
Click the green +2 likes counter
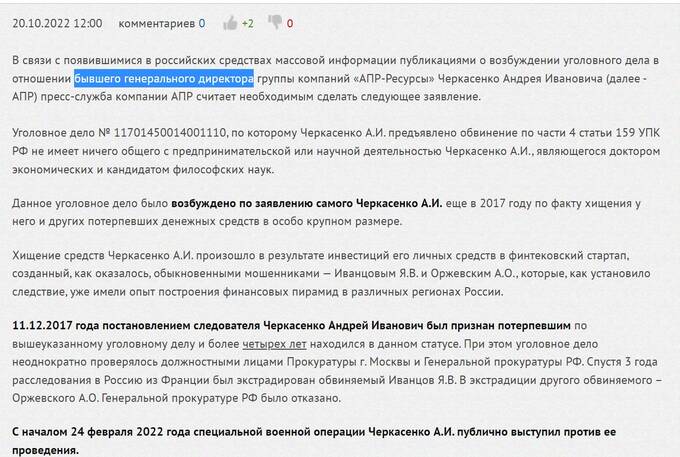[248, 22]
